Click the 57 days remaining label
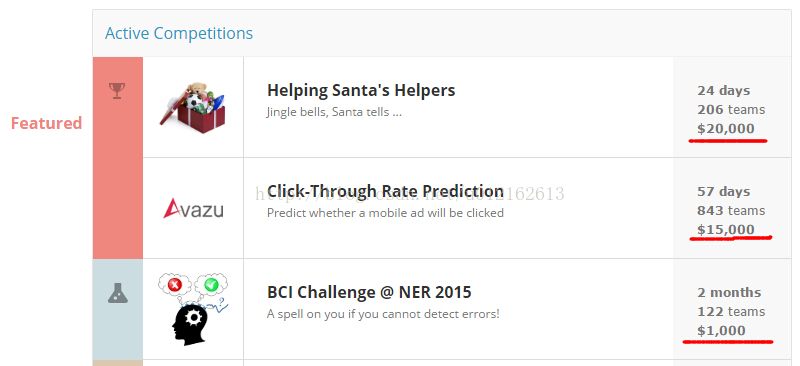The height and width of the screenshot is (366, 800). [723, 192]
